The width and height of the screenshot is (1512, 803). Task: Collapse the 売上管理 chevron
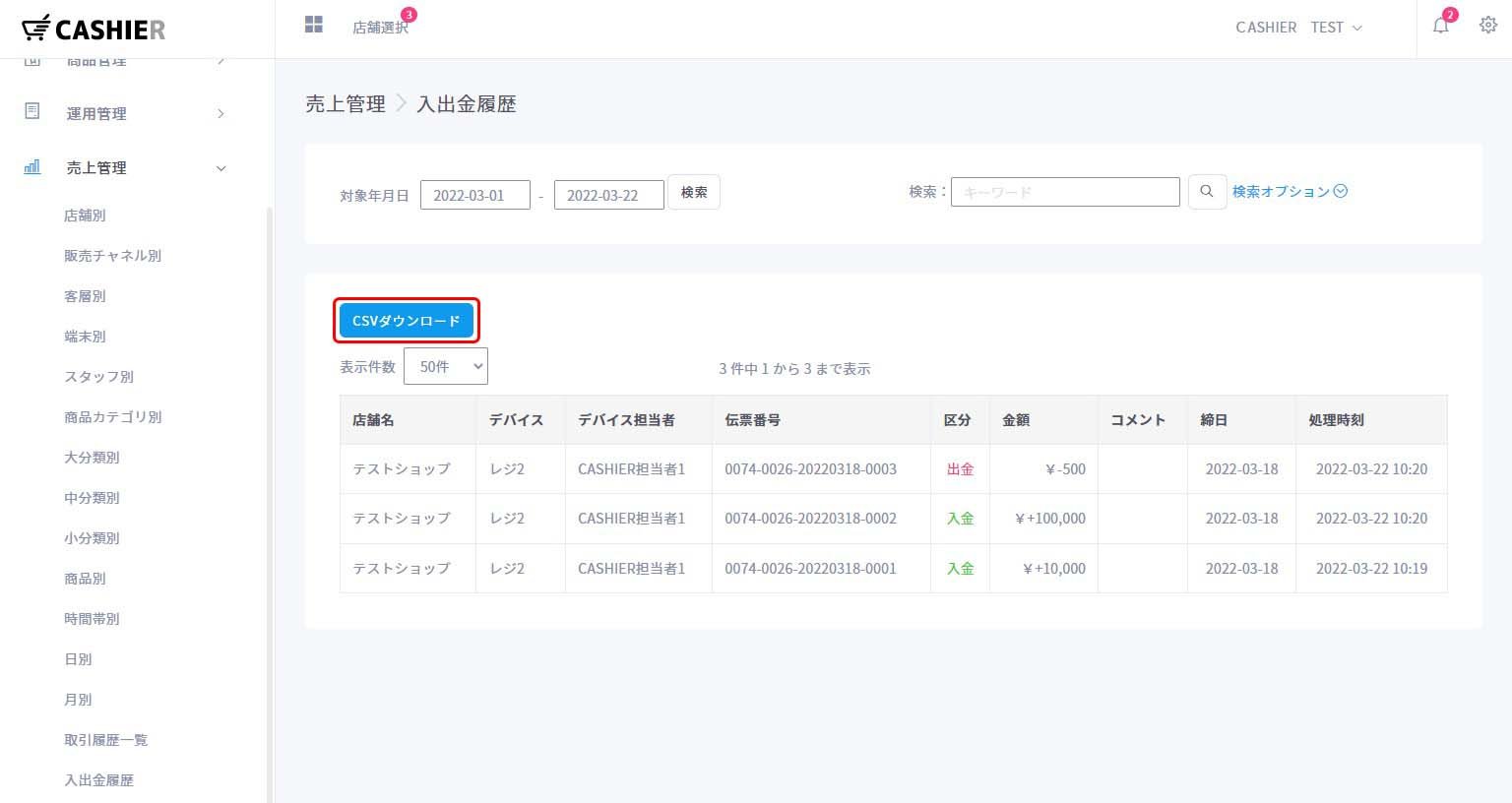[220, 168]
